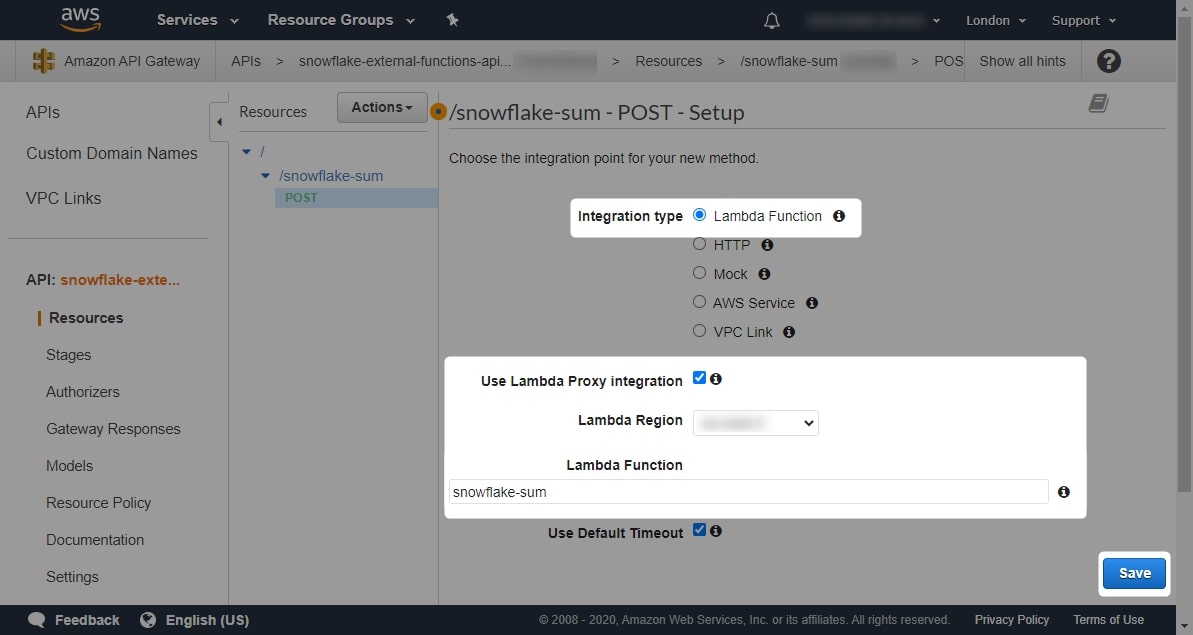The width and height of the screenshot is (1193, 635).
Task: Open the Lambda Region select box
Action: (756, 423)
